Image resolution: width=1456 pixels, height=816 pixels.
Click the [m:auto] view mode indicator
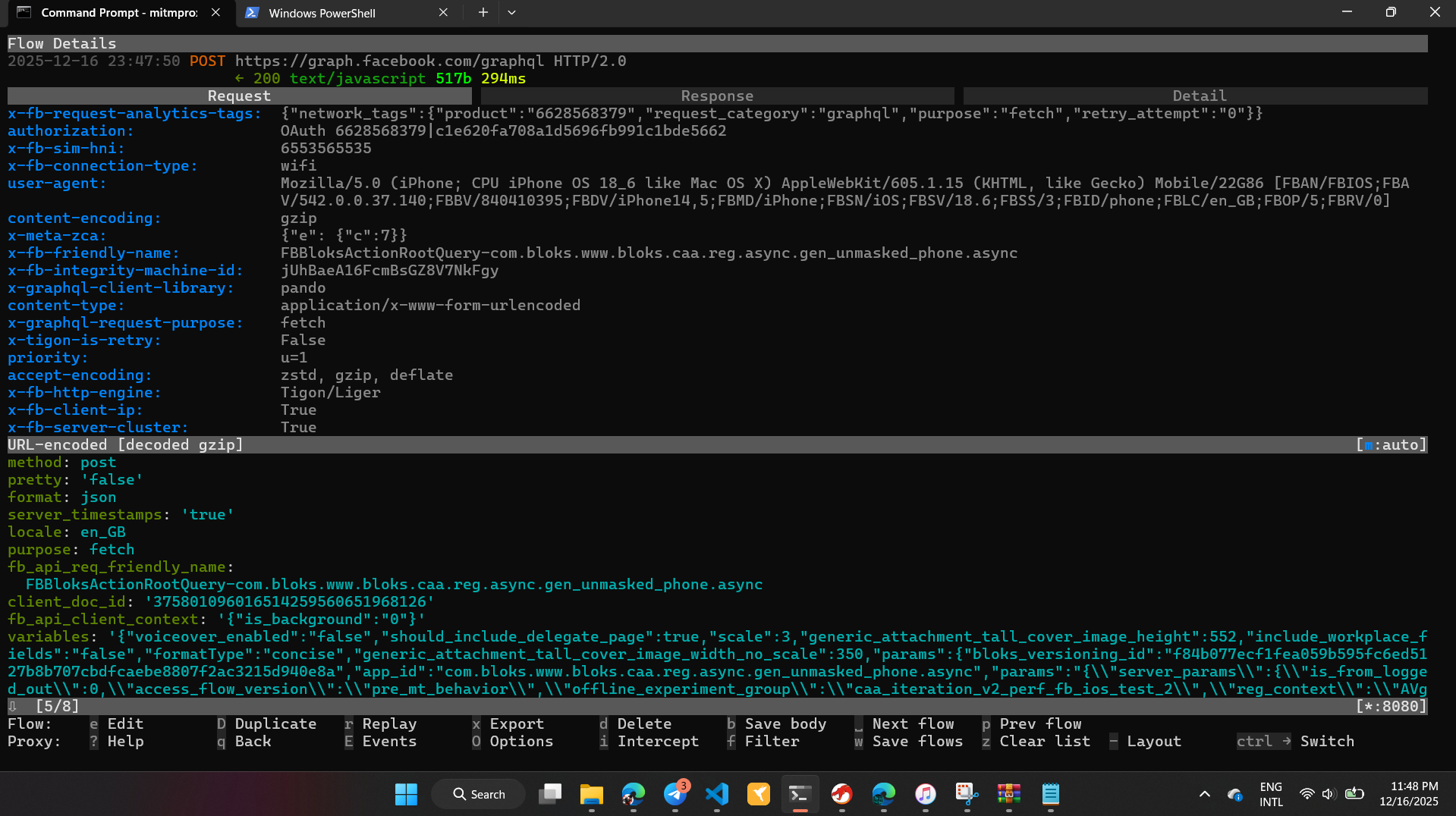coord(1391,444)
